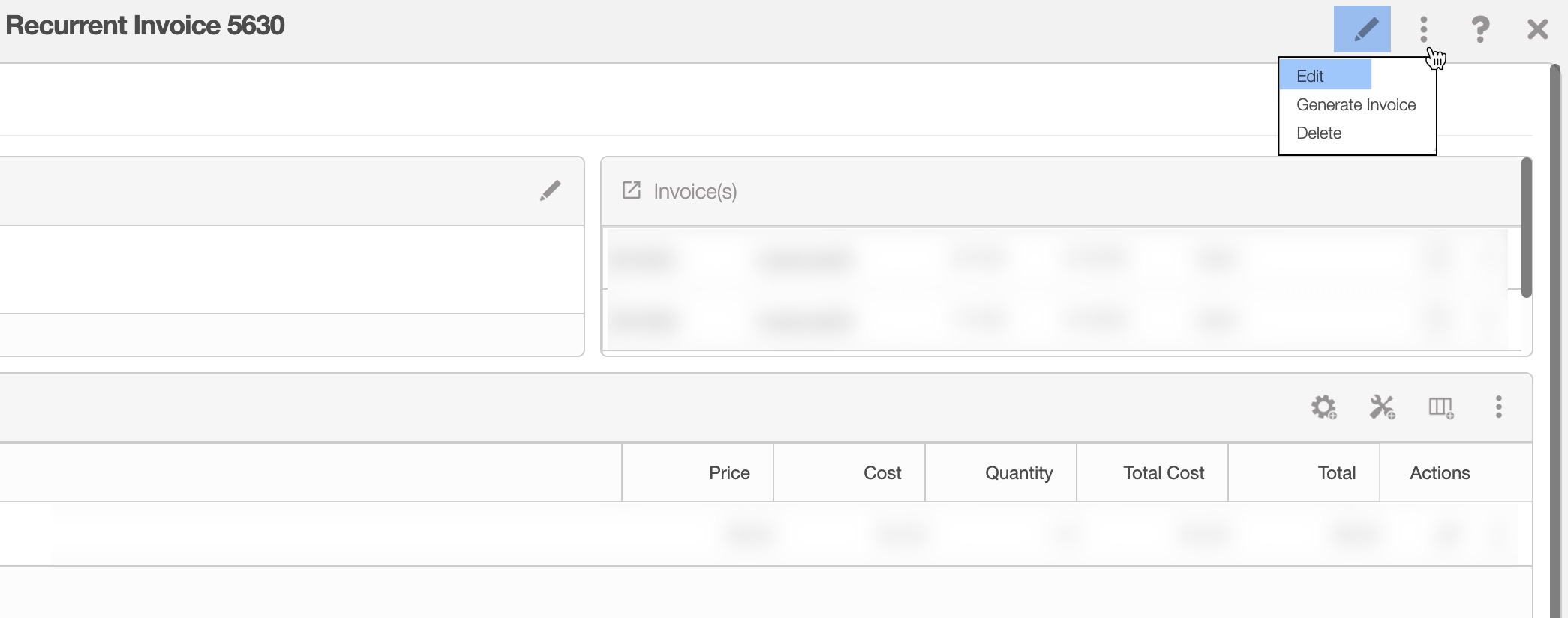Sort by the Price column header
The image size is (1568, 618).
pyautogui.click(x=729, y=473)
